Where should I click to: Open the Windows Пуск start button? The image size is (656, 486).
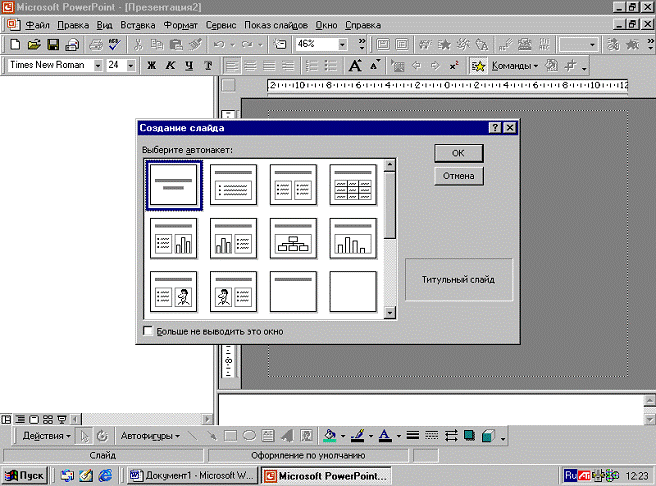tap(25, 475)
